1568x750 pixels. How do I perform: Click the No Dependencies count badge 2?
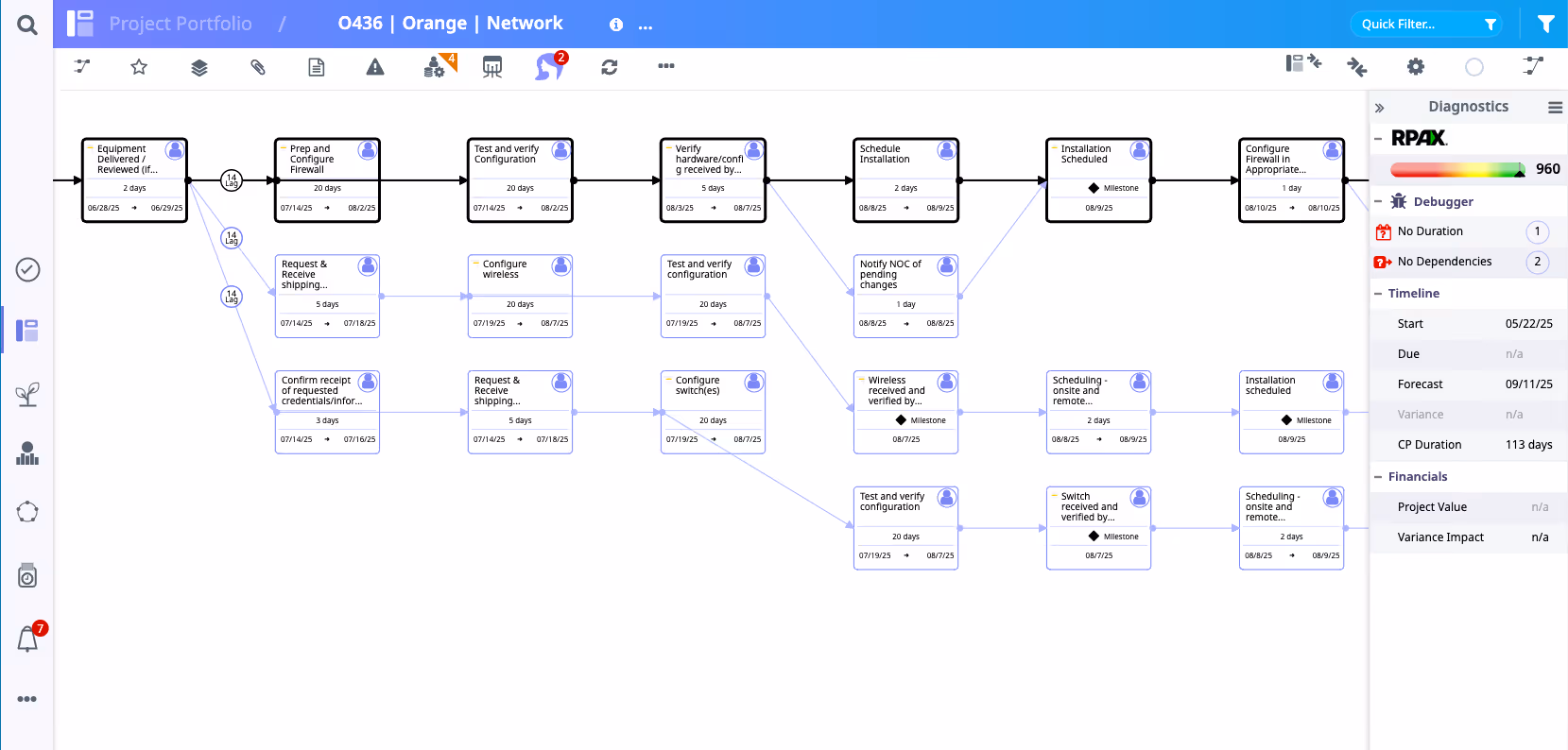coord(1538,262)
